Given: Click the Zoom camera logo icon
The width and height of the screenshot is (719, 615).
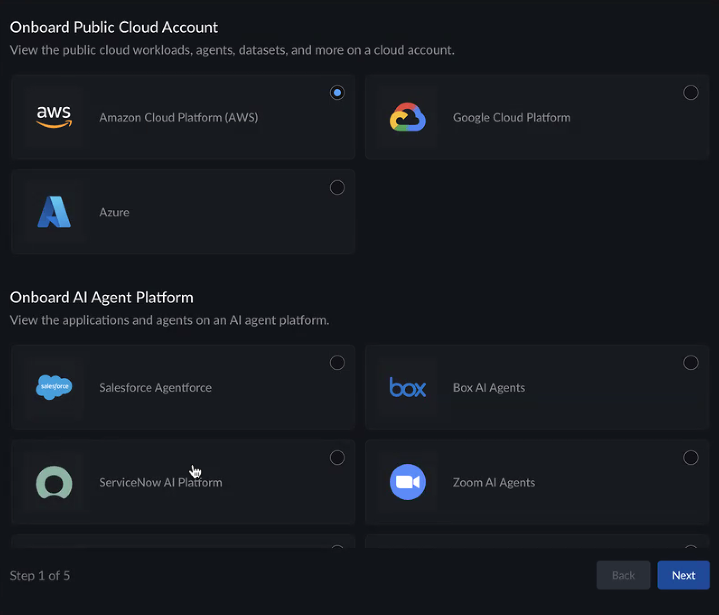Looking at the screenshot, I should point(408,482).
